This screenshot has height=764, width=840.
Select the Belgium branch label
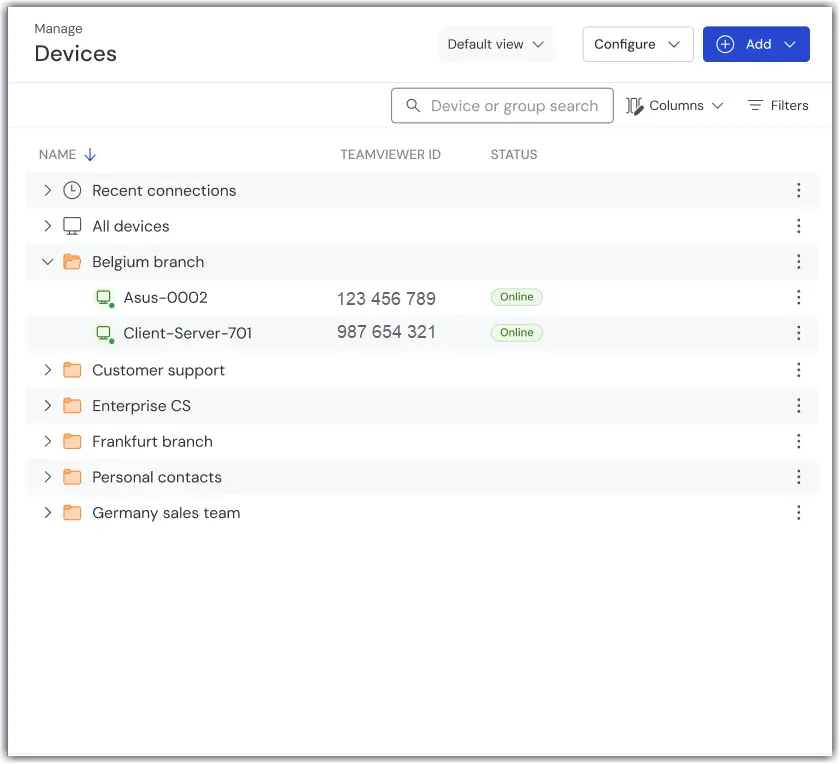click(x=148, y=261)
